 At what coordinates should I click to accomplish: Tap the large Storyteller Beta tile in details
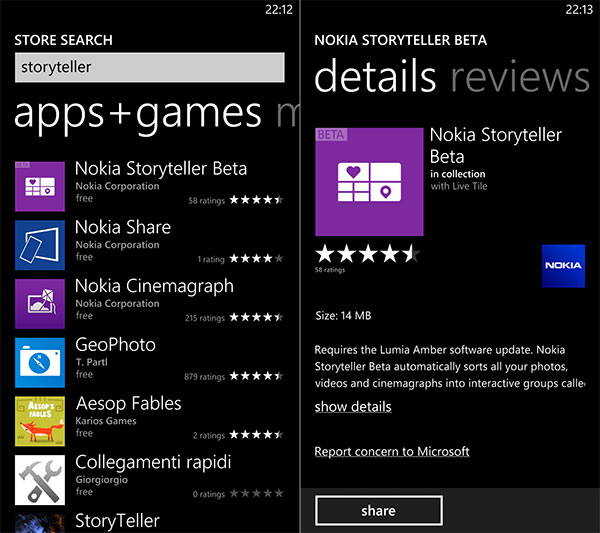point(369,181)
